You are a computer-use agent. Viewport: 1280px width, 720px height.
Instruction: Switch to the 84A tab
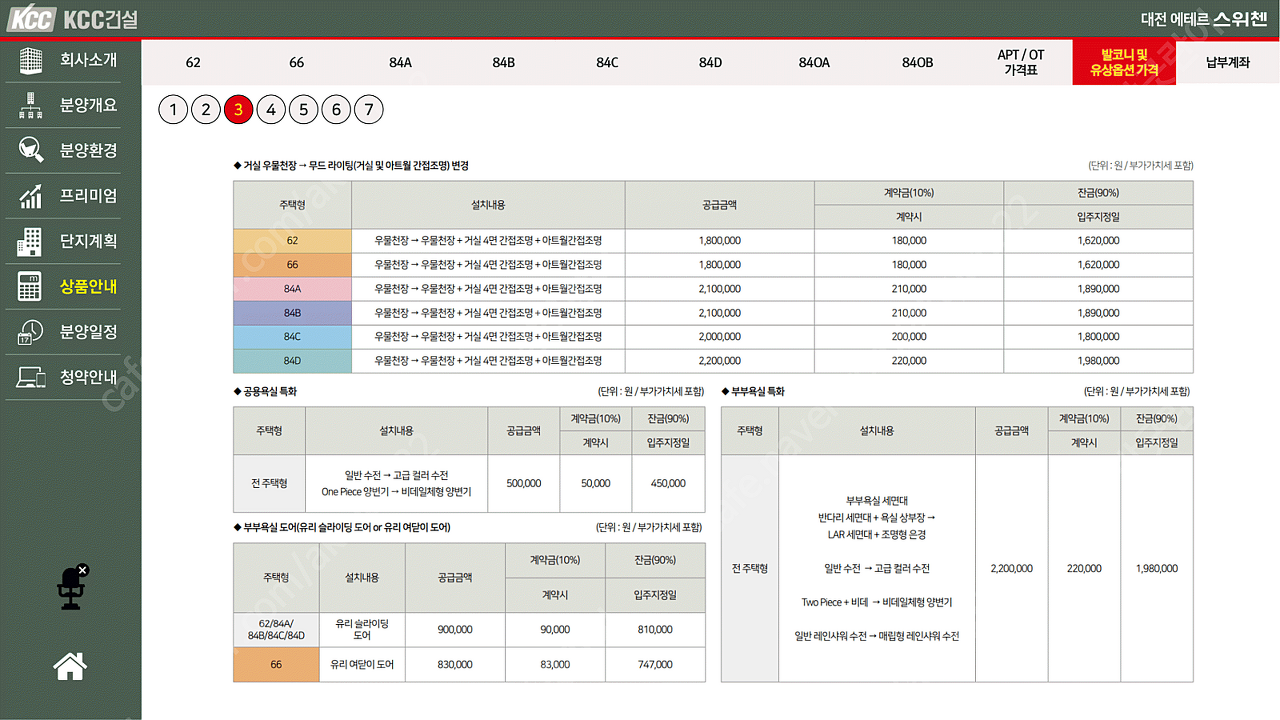click(400, 62)
